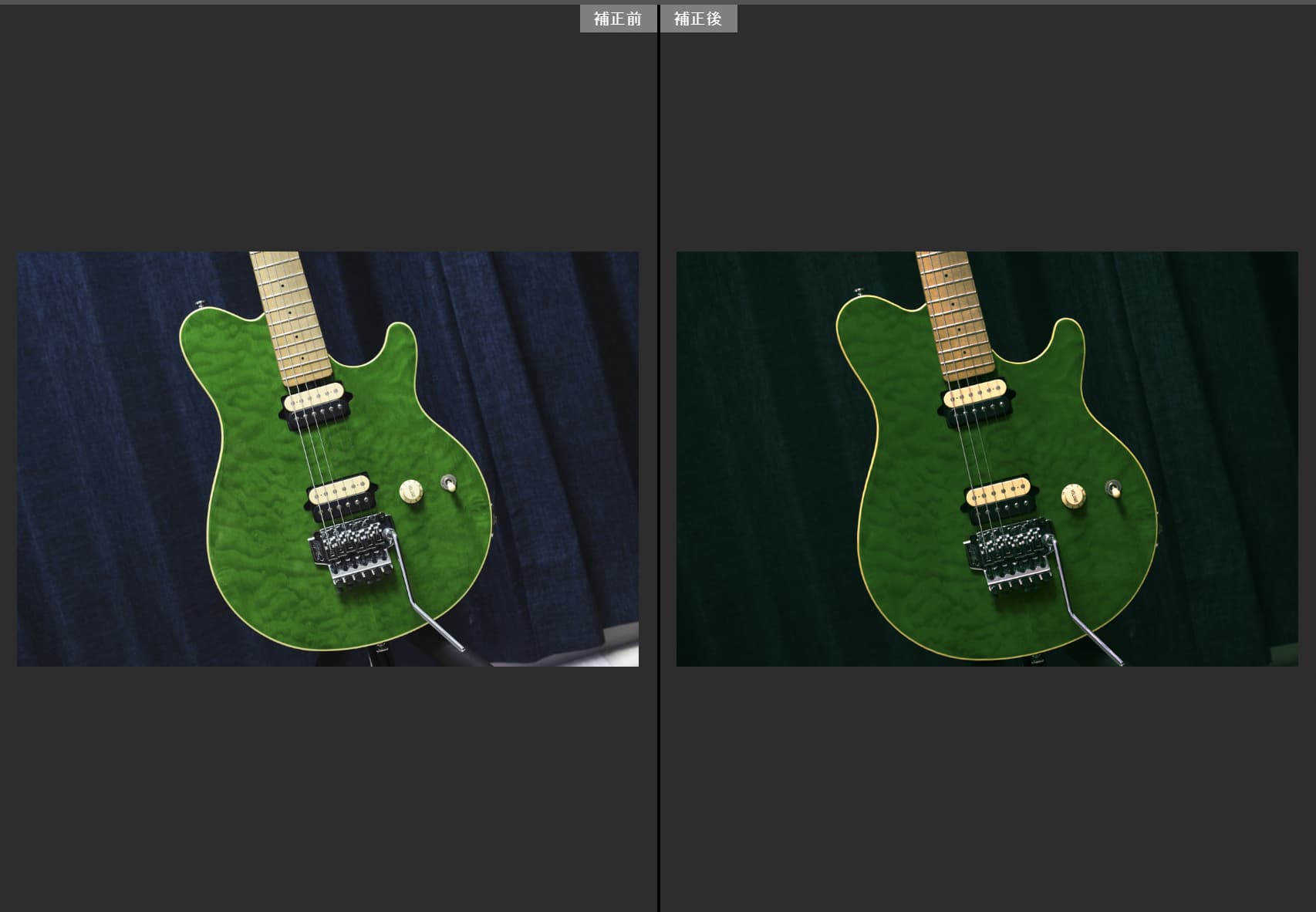1316x912 pixels.
Task: Click the vertical divider between both panes
Action: [x=658, y=463]
